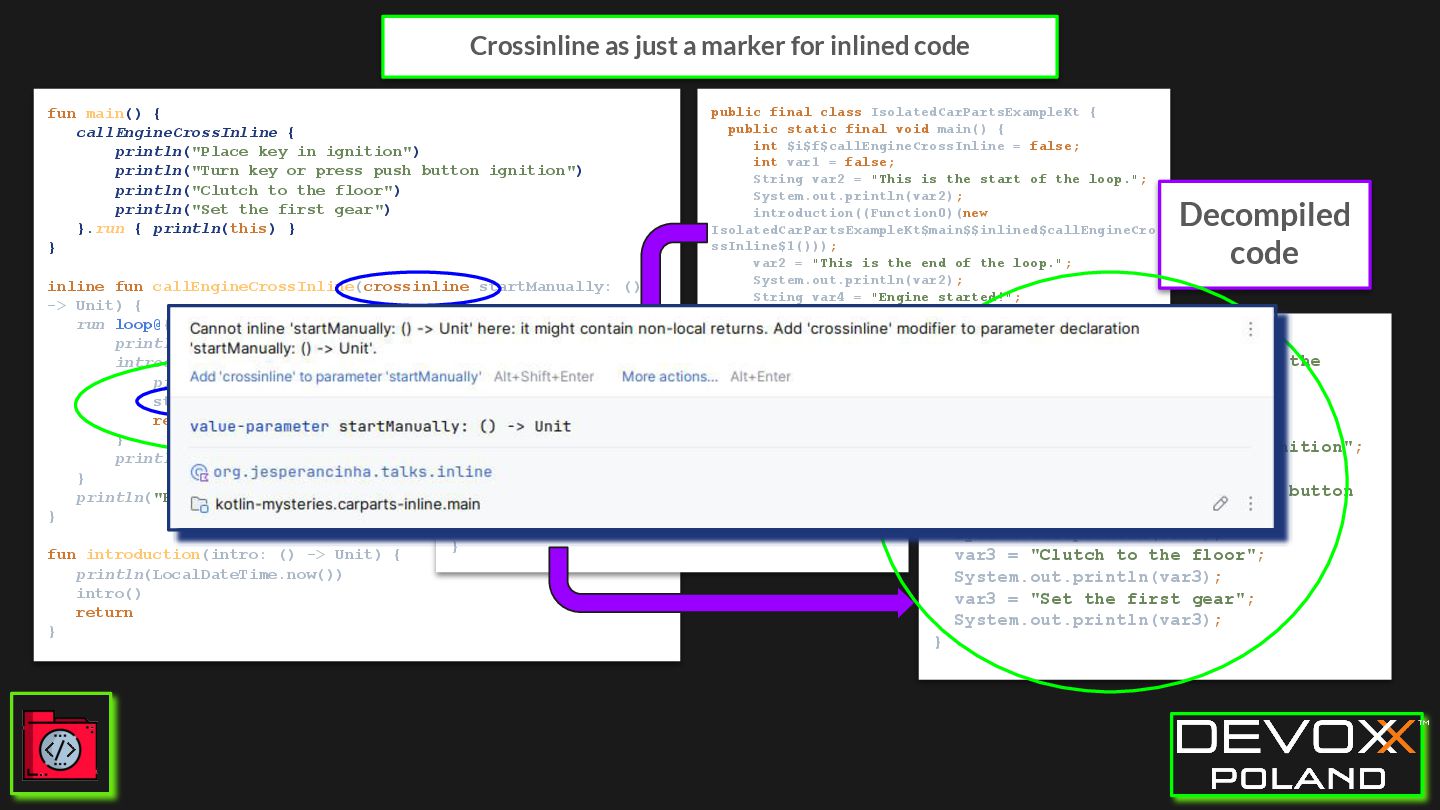
Task: Click 'fun introduction(intro: () -> Unit) {' line
Action: [x=224, y=554]
